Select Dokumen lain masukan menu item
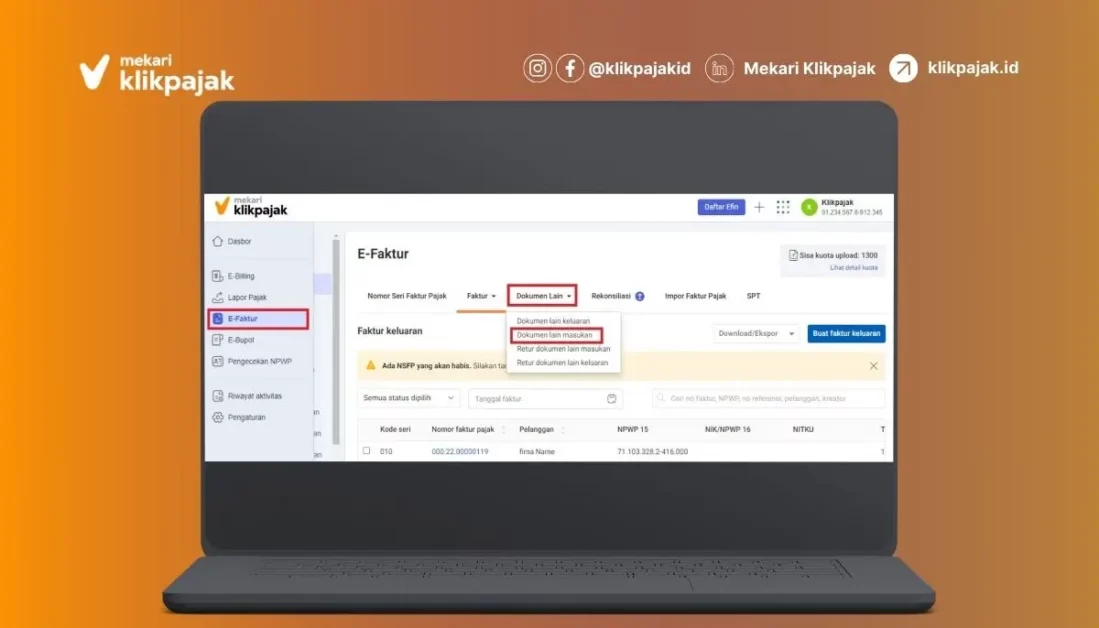 554,335
